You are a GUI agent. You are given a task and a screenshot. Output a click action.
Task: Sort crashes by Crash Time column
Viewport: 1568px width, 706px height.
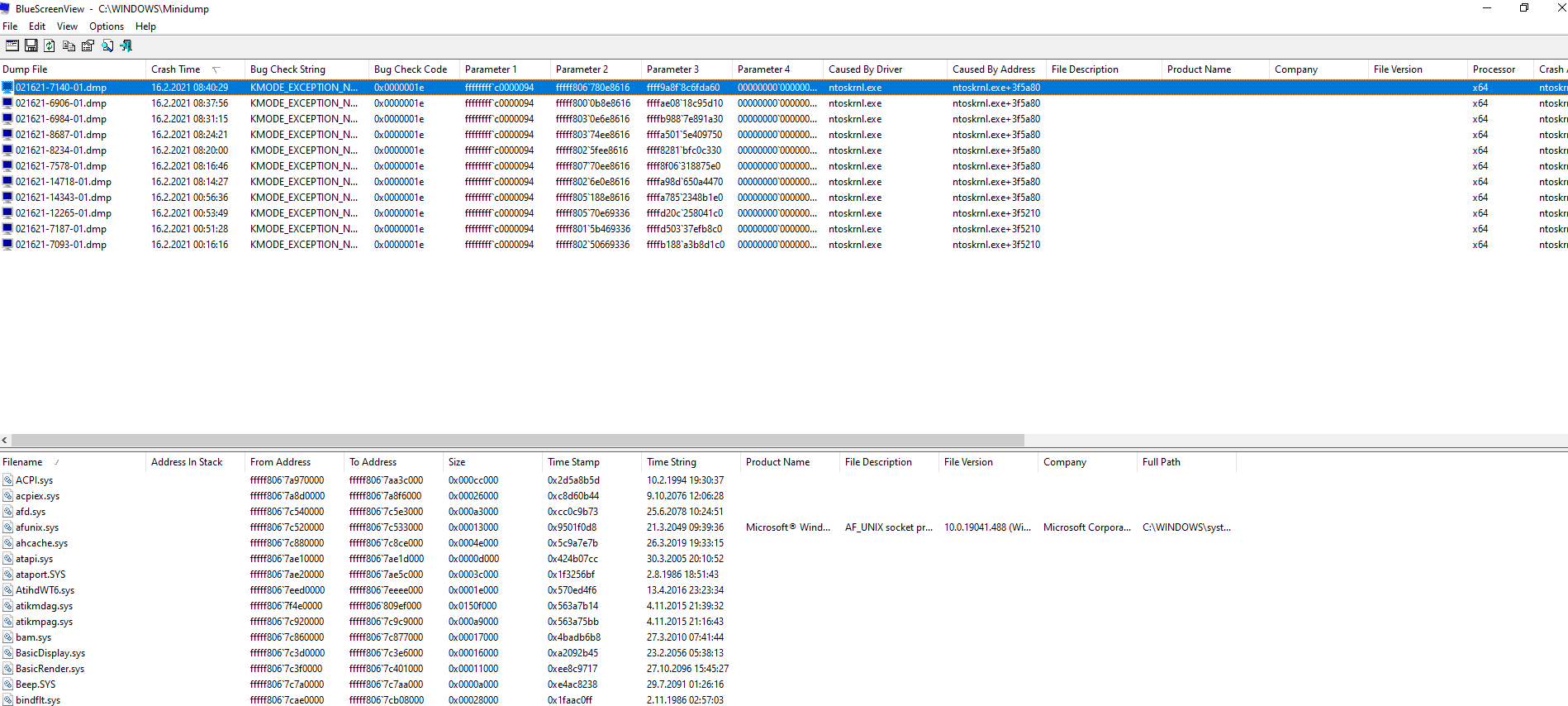[175, 69]
